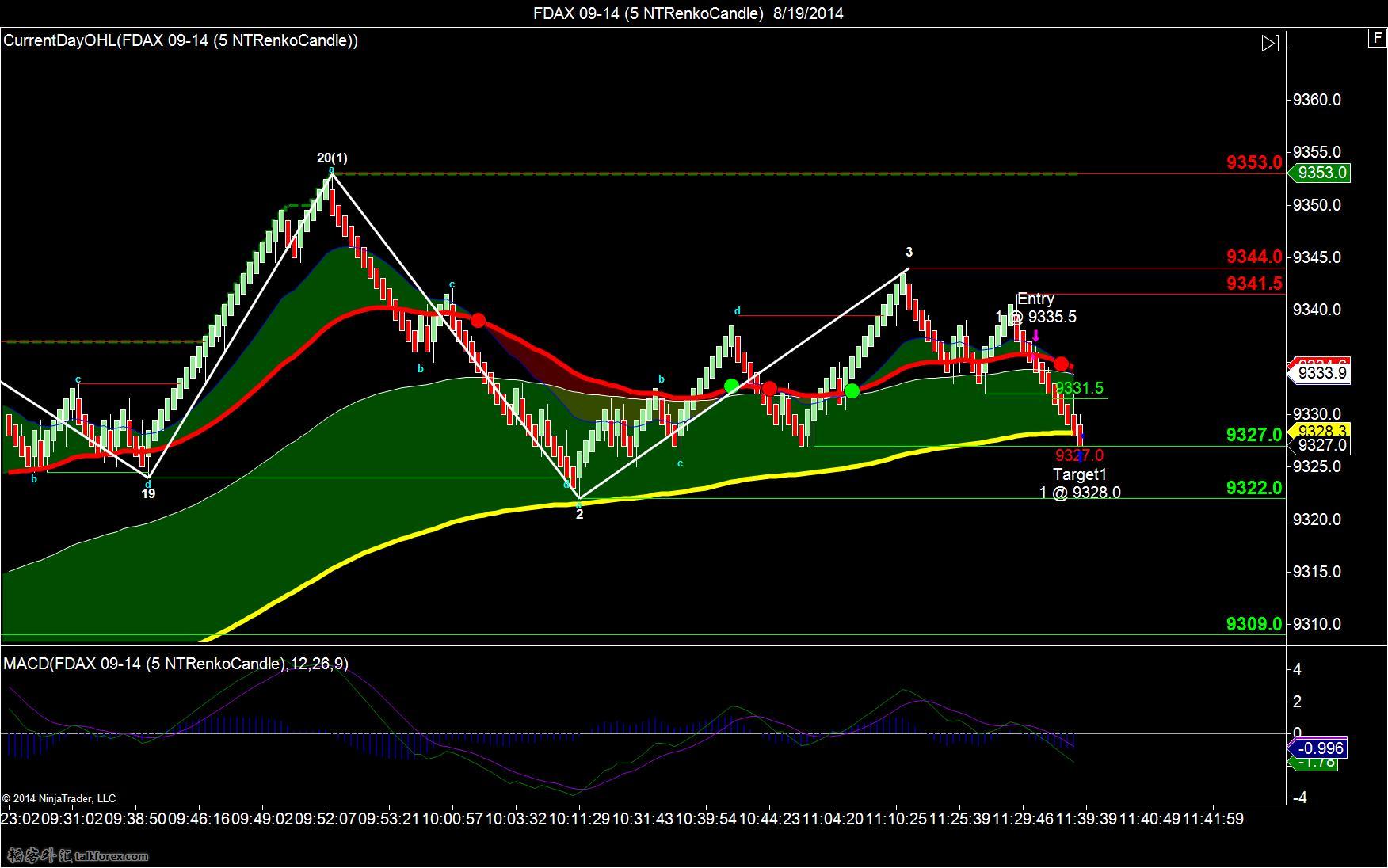Click the 09:31:02 time axis label
The width and height of the screenshot is (1388, 868).
tap(71, 819)
